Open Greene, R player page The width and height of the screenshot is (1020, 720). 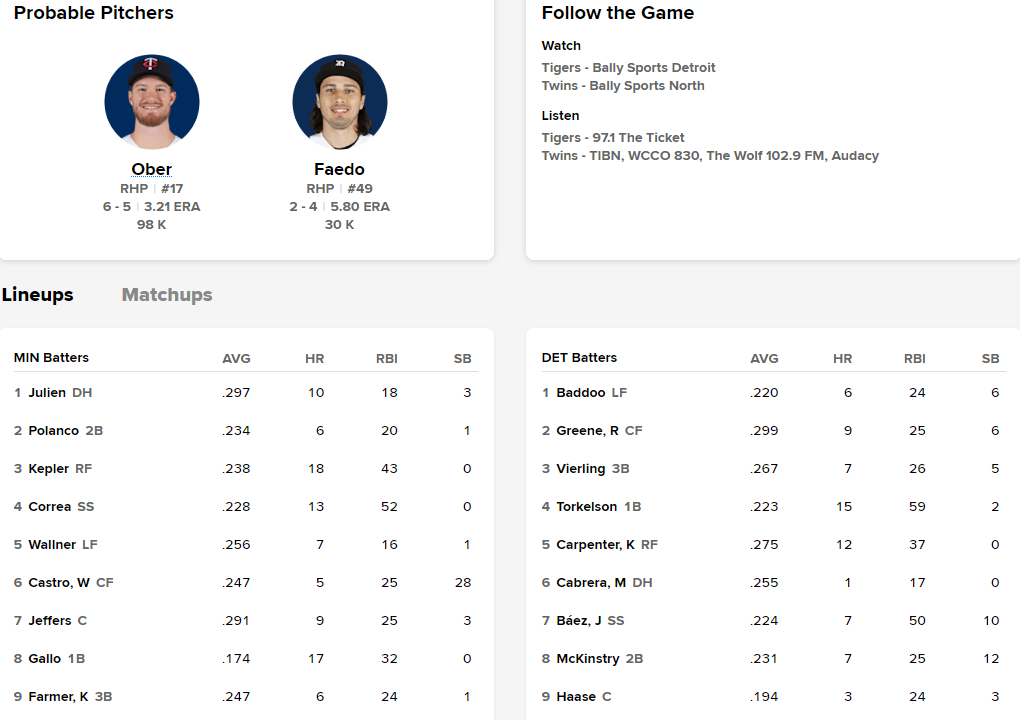[x=588, y=431]
